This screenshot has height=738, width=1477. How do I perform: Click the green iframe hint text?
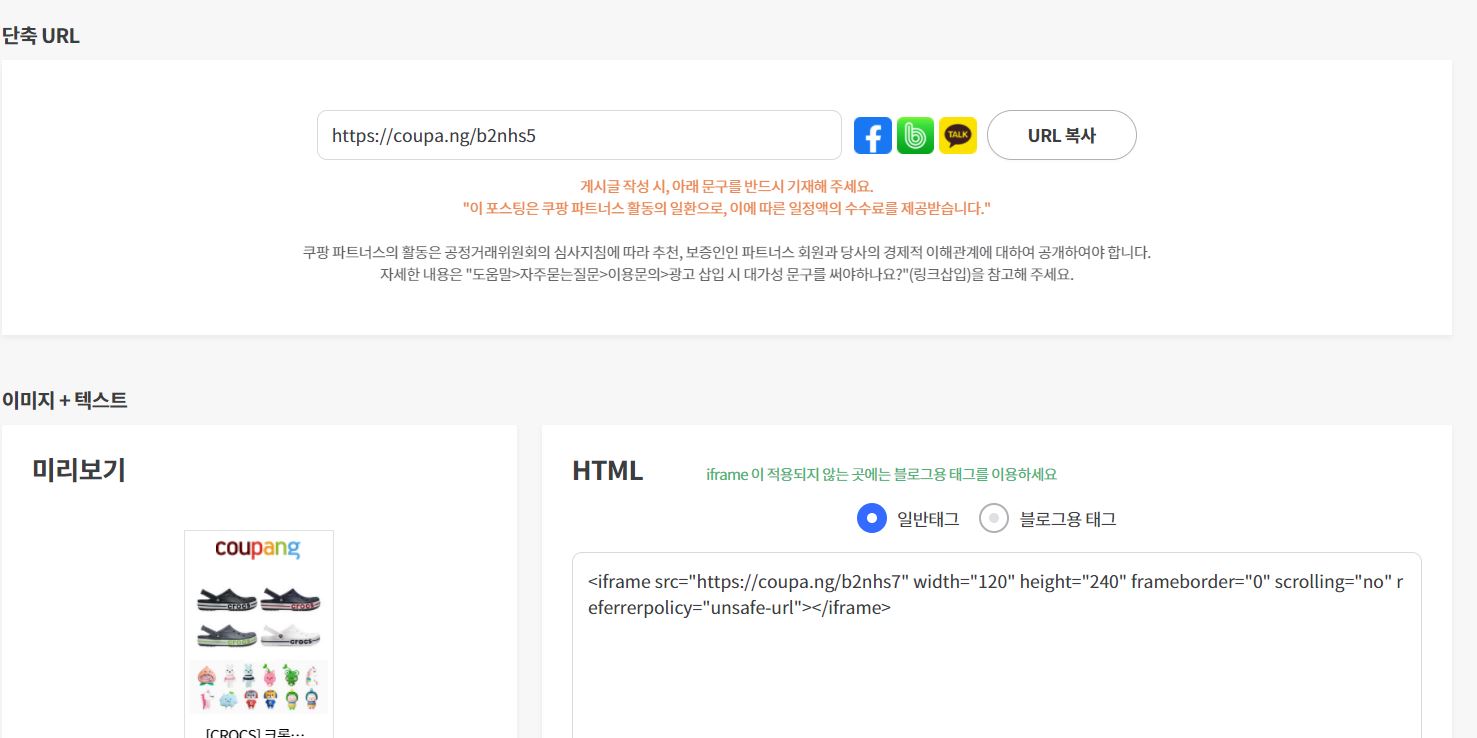point(881,474)
